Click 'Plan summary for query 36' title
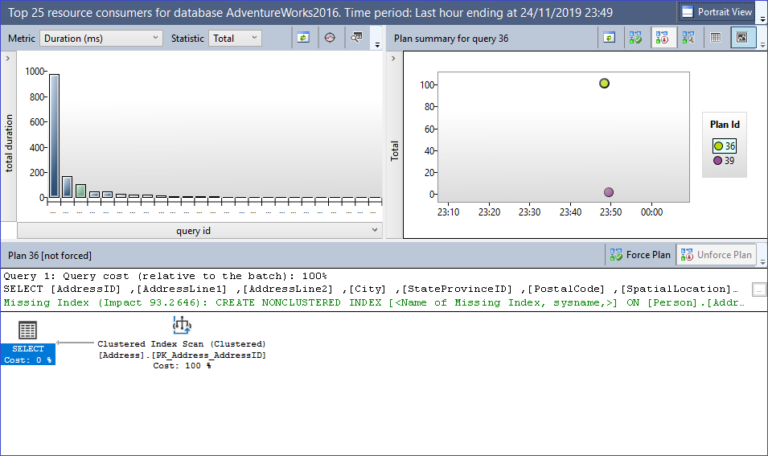 [x=451, y=38]
